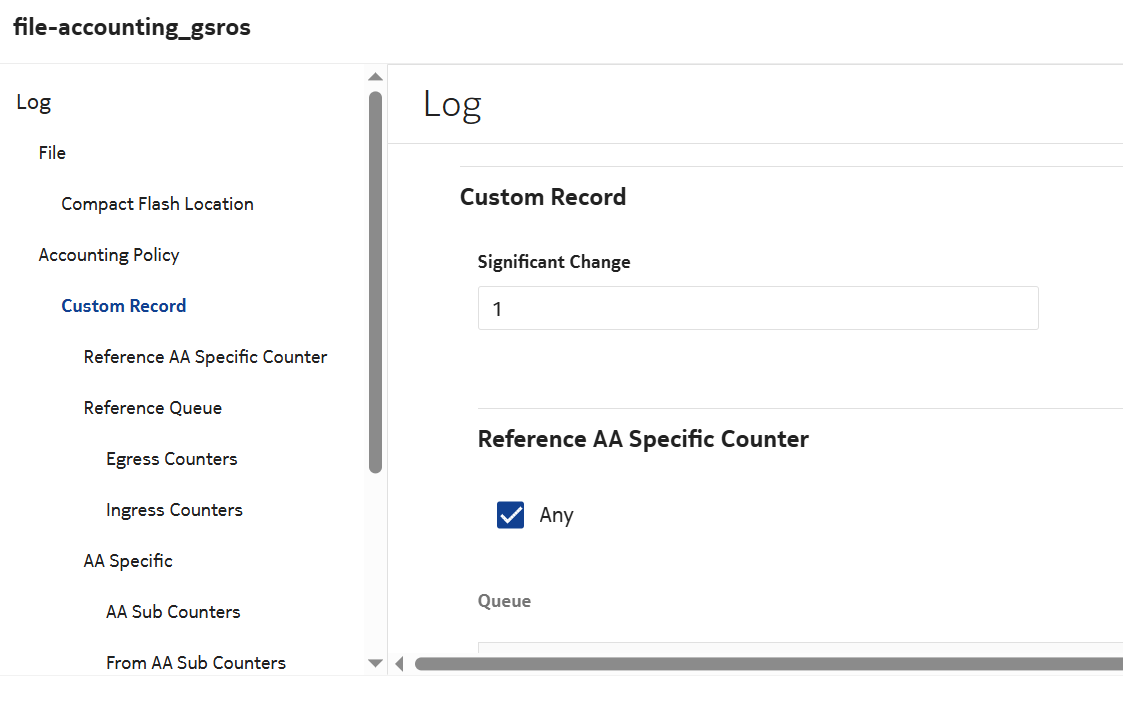1123x701 pixels.
Task: Select Log in the navigation tree
Action: (x=34, y=102)
